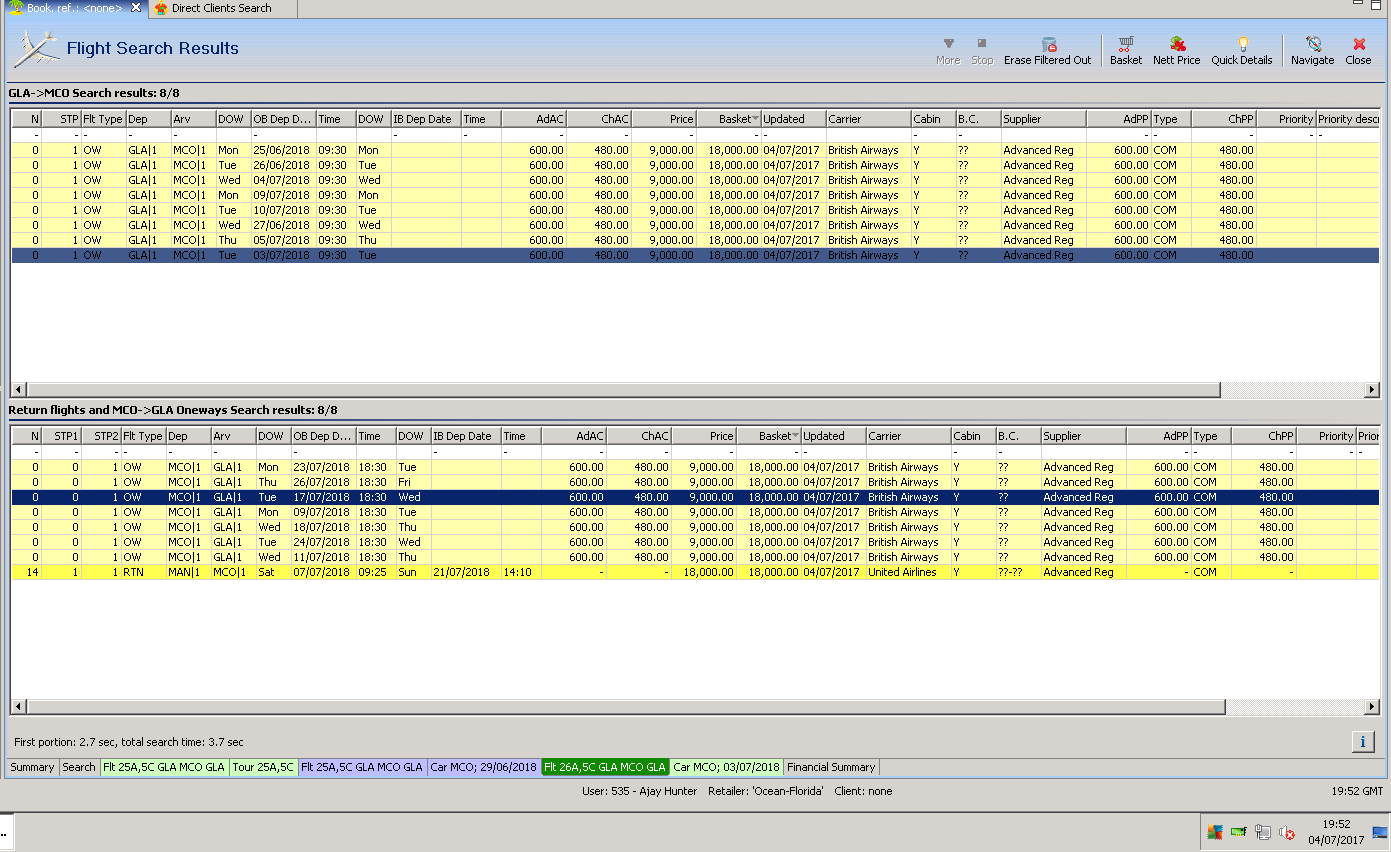Image resolution: width=1391 pixels, height=852 pixels.
Task: Click the muted volume icon in system tray
Action: pyautogui.click(x=1288, y=832)
